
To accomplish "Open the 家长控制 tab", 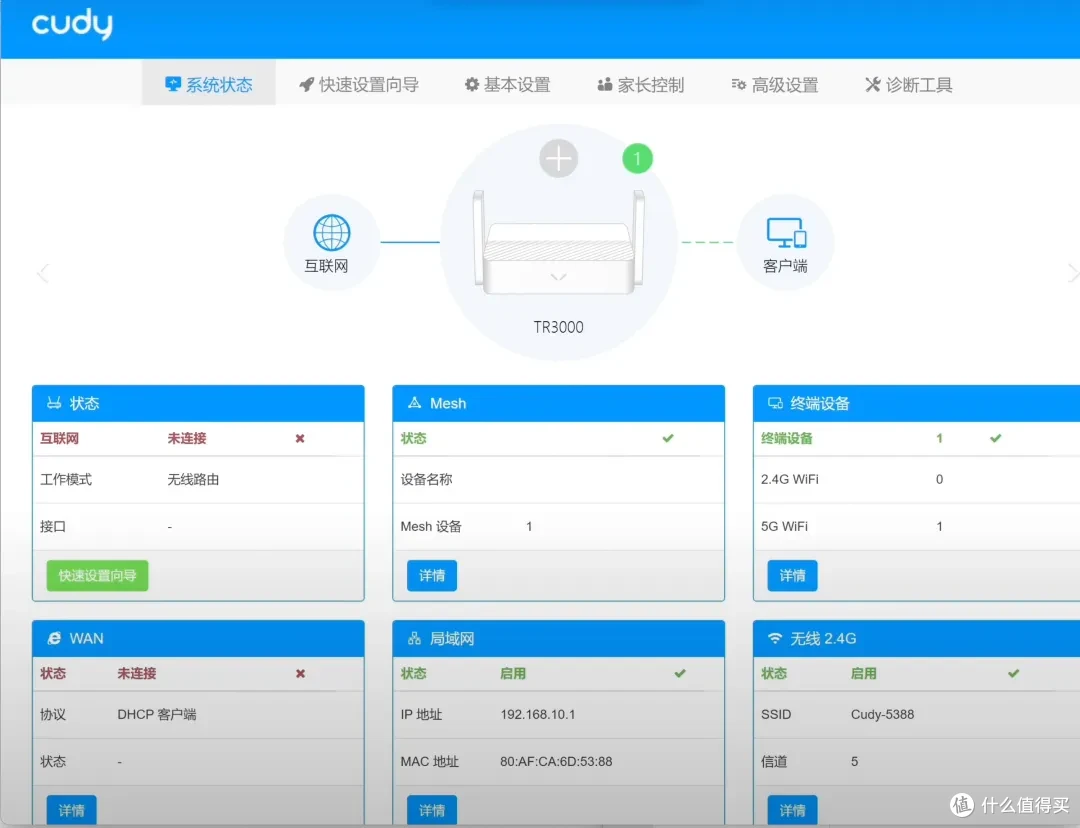I will point(641,84).
